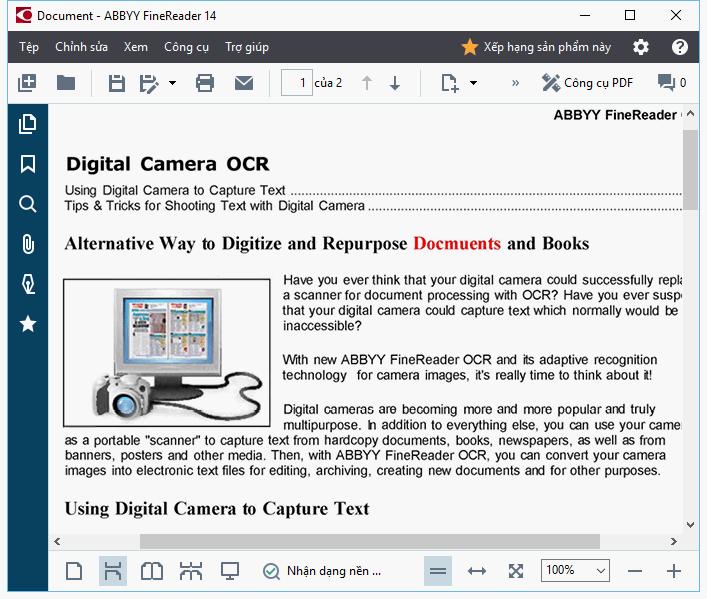The image size is (707, 599).
Task: Open the Xem menu
Action: pos(136,47)
